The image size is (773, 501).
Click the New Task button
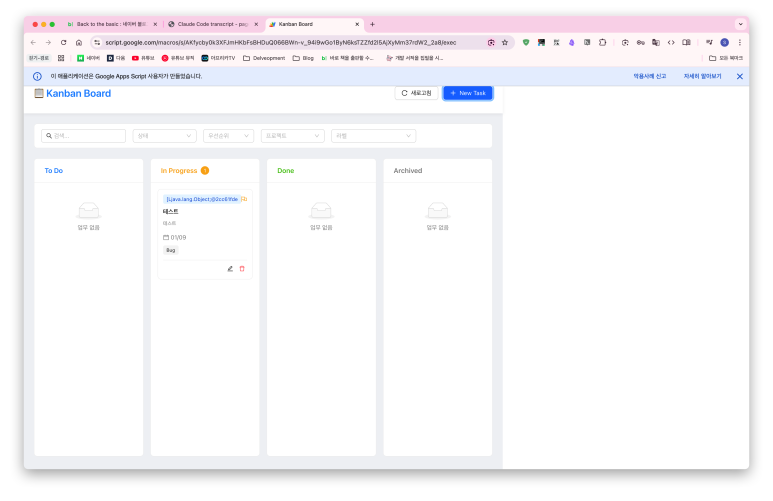point(467,93)
